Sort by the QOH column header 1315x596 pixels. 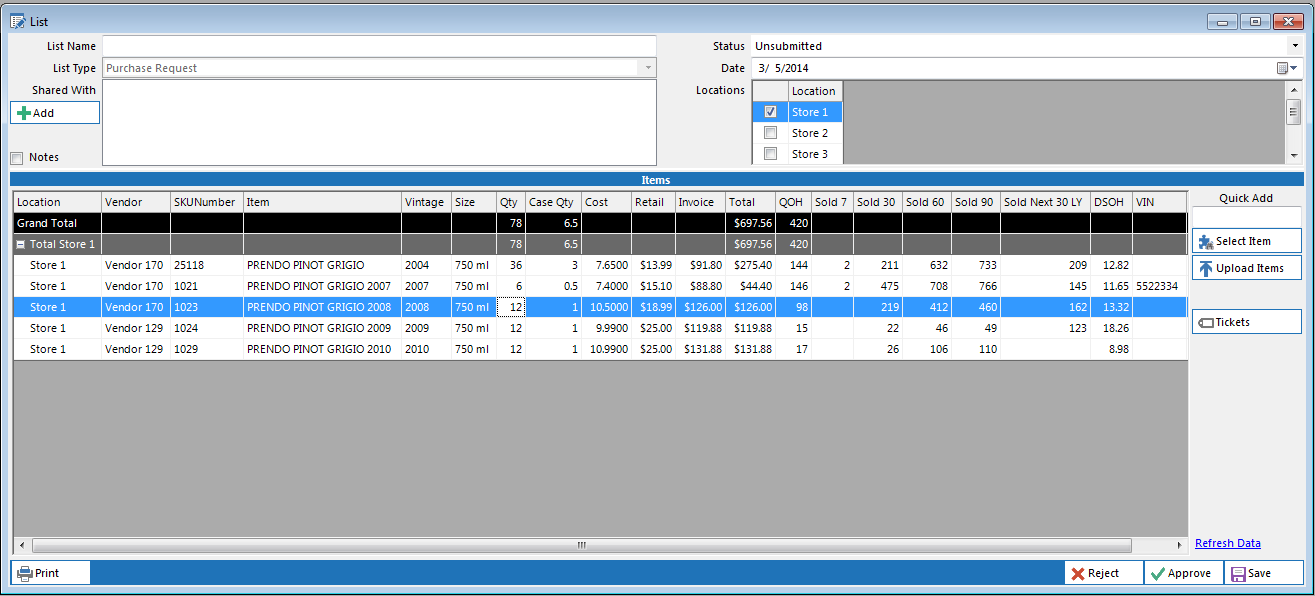click(793, 202)
